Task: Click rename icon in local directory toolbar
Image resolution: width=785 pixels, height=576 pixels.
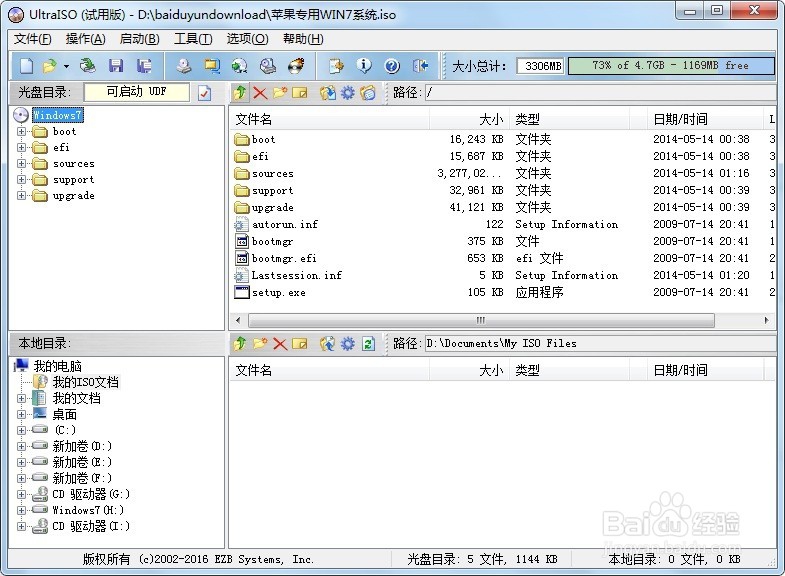Action: click(x=299, y=344)
